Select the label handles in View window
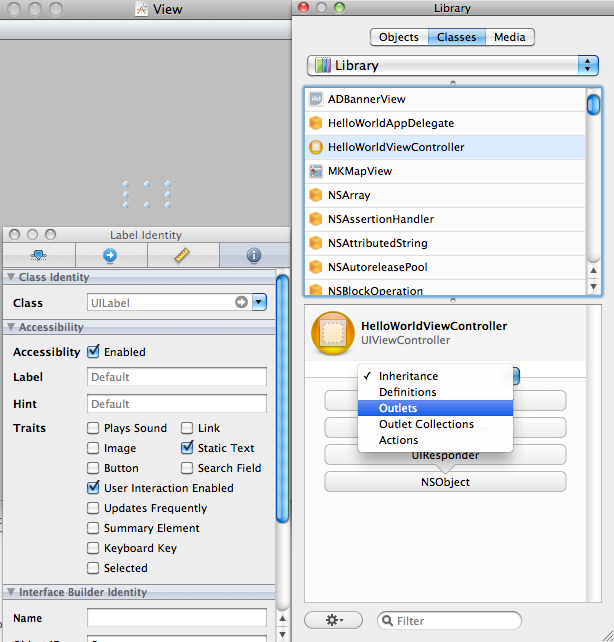The image size is (614, 642). (147, 194)
